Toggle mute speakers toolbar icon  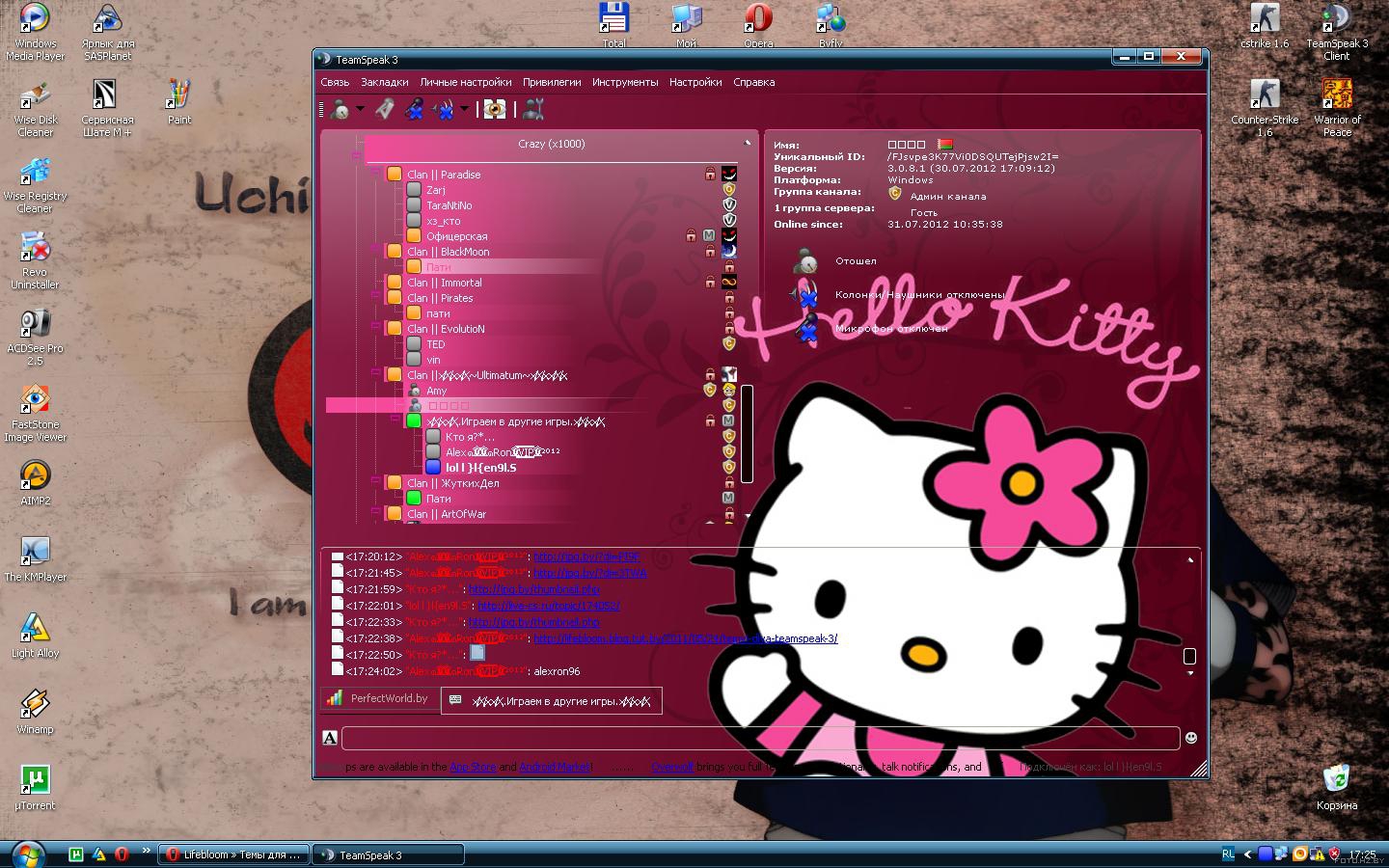445,110
